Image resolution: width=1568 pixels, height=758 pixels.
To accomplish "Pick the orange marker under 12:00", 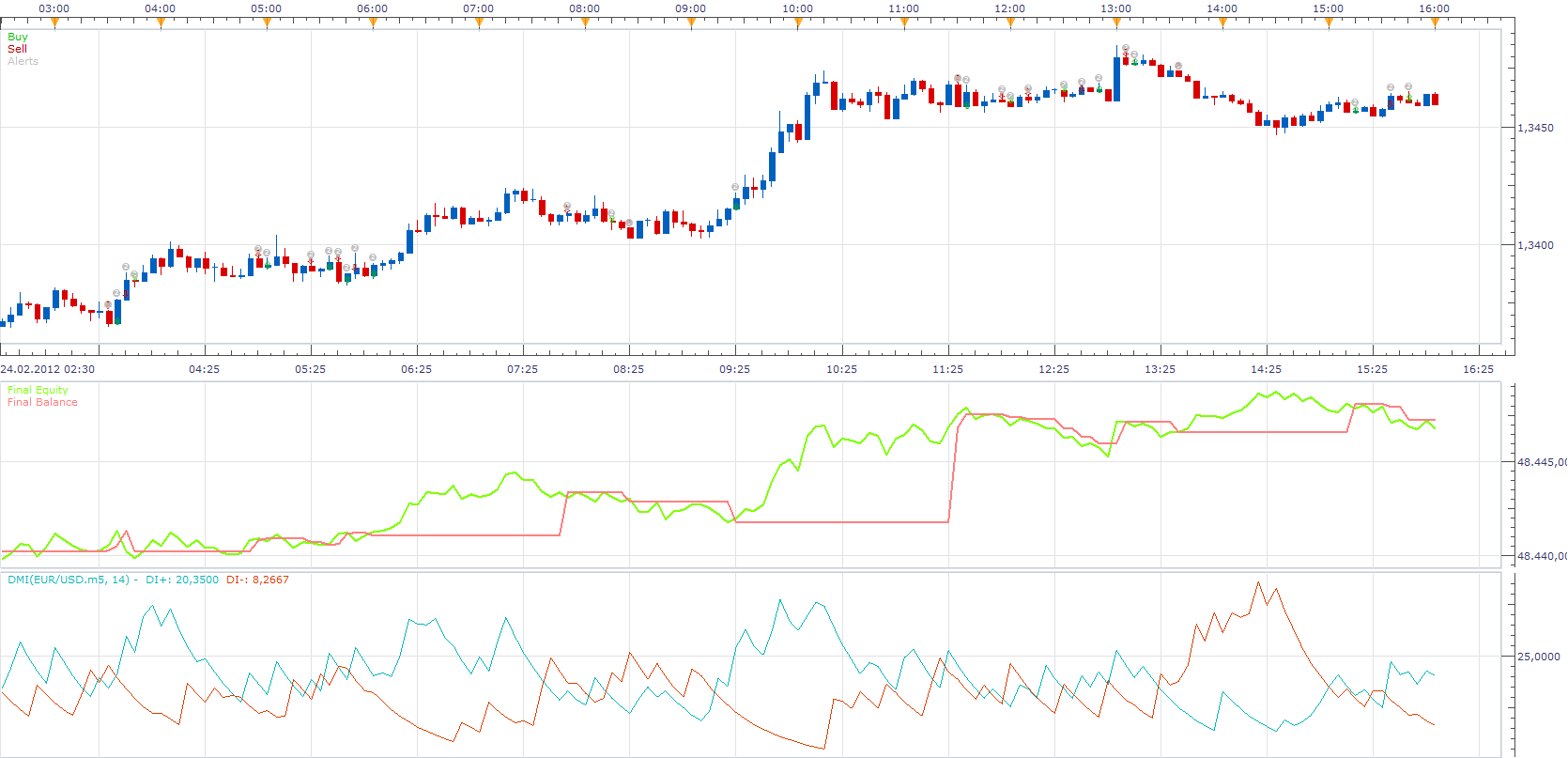I will click(x=1010, y=23).
